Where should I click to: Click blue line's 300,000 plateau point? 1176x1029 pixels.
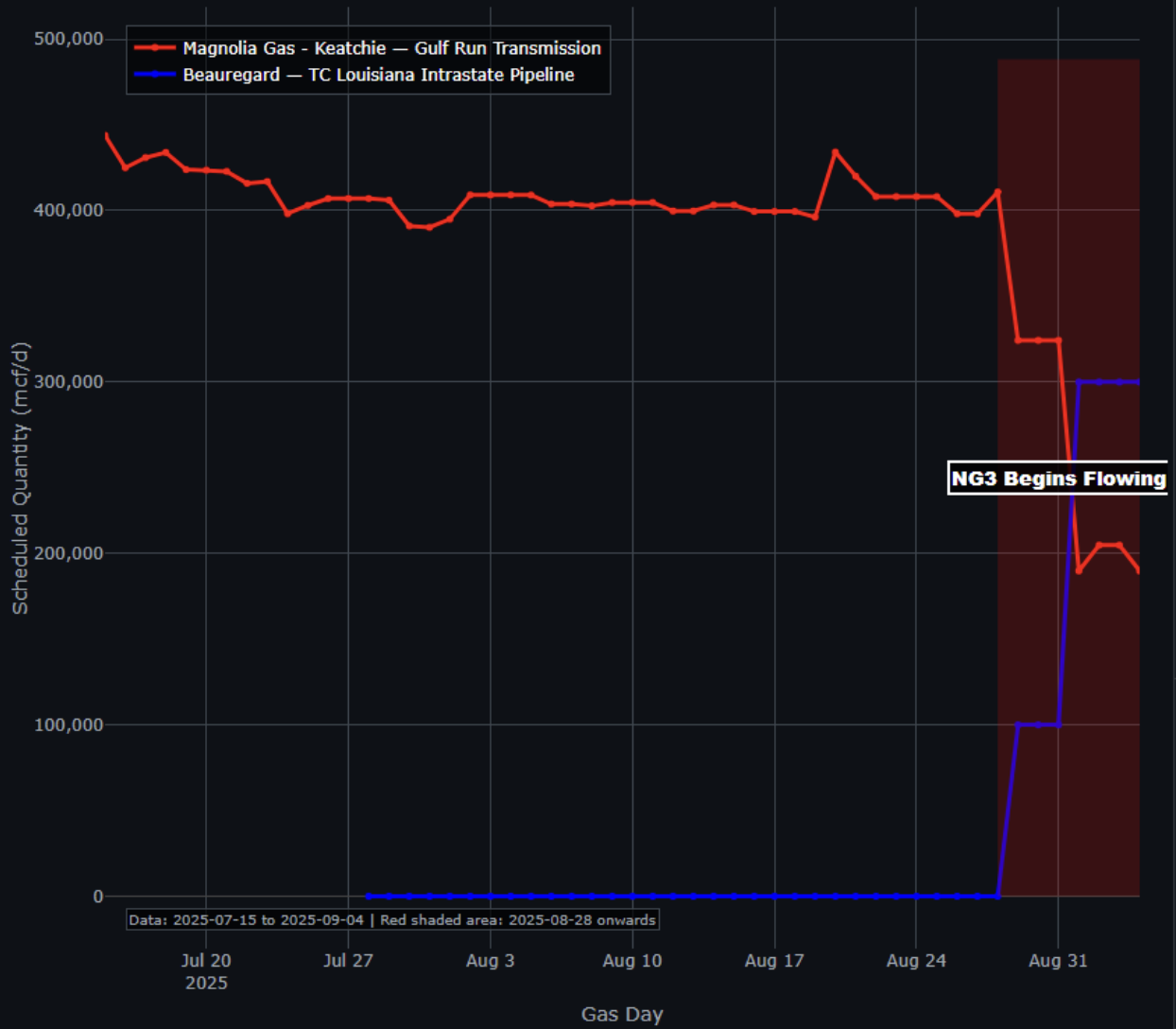point(1079,382)
